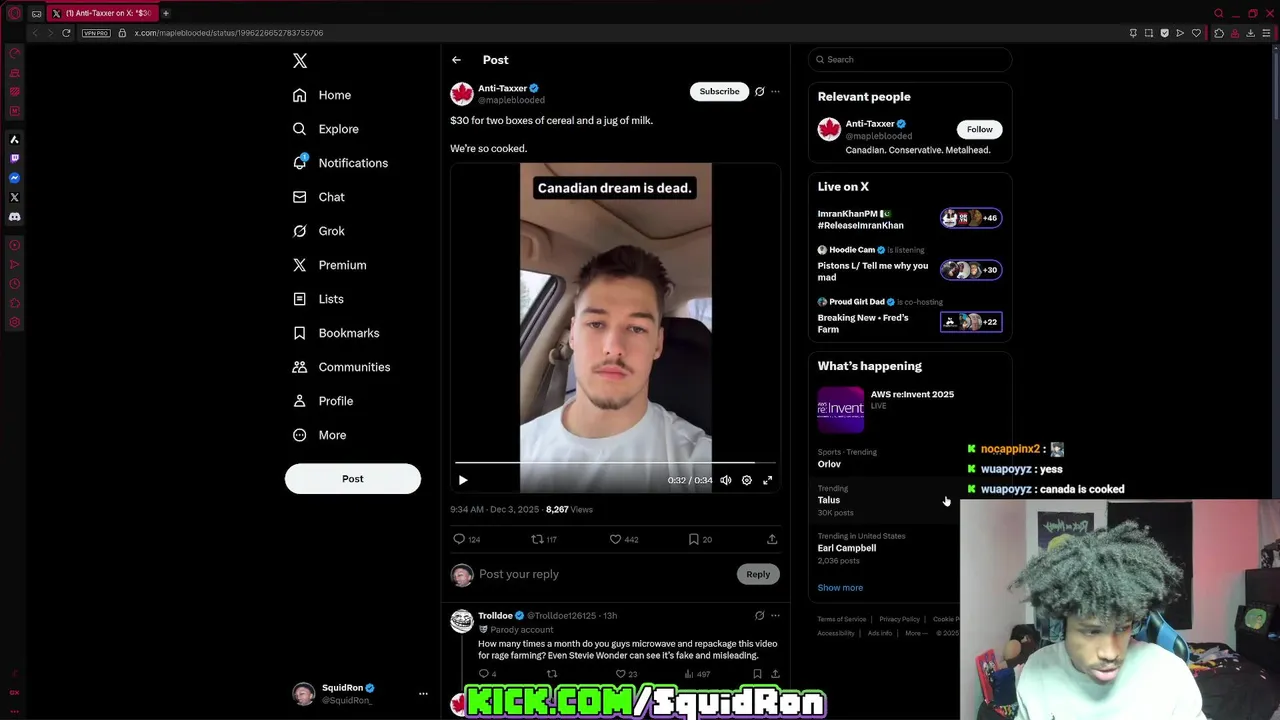Click Trolldoe's troll face avatar
1280x720 pixels.
click(461, 621)
